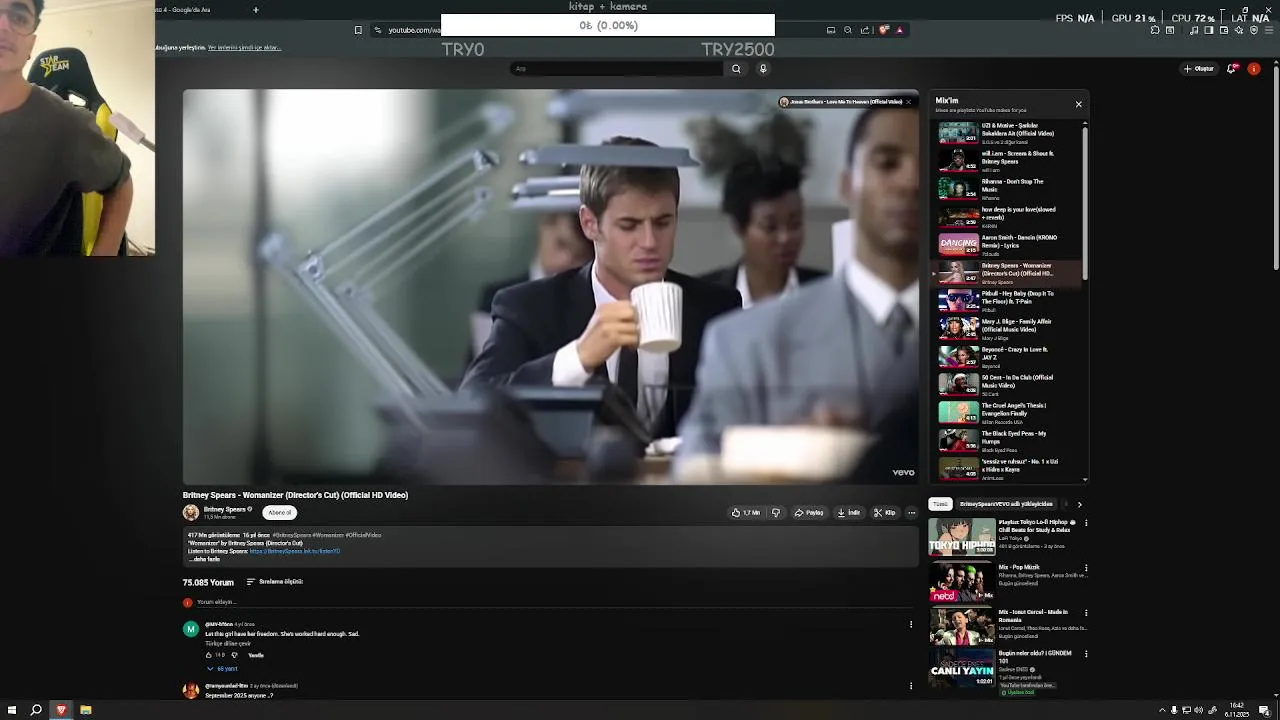Open Windows taskbar search
This screenshot has width=1280, height=720.
(36, 710)
